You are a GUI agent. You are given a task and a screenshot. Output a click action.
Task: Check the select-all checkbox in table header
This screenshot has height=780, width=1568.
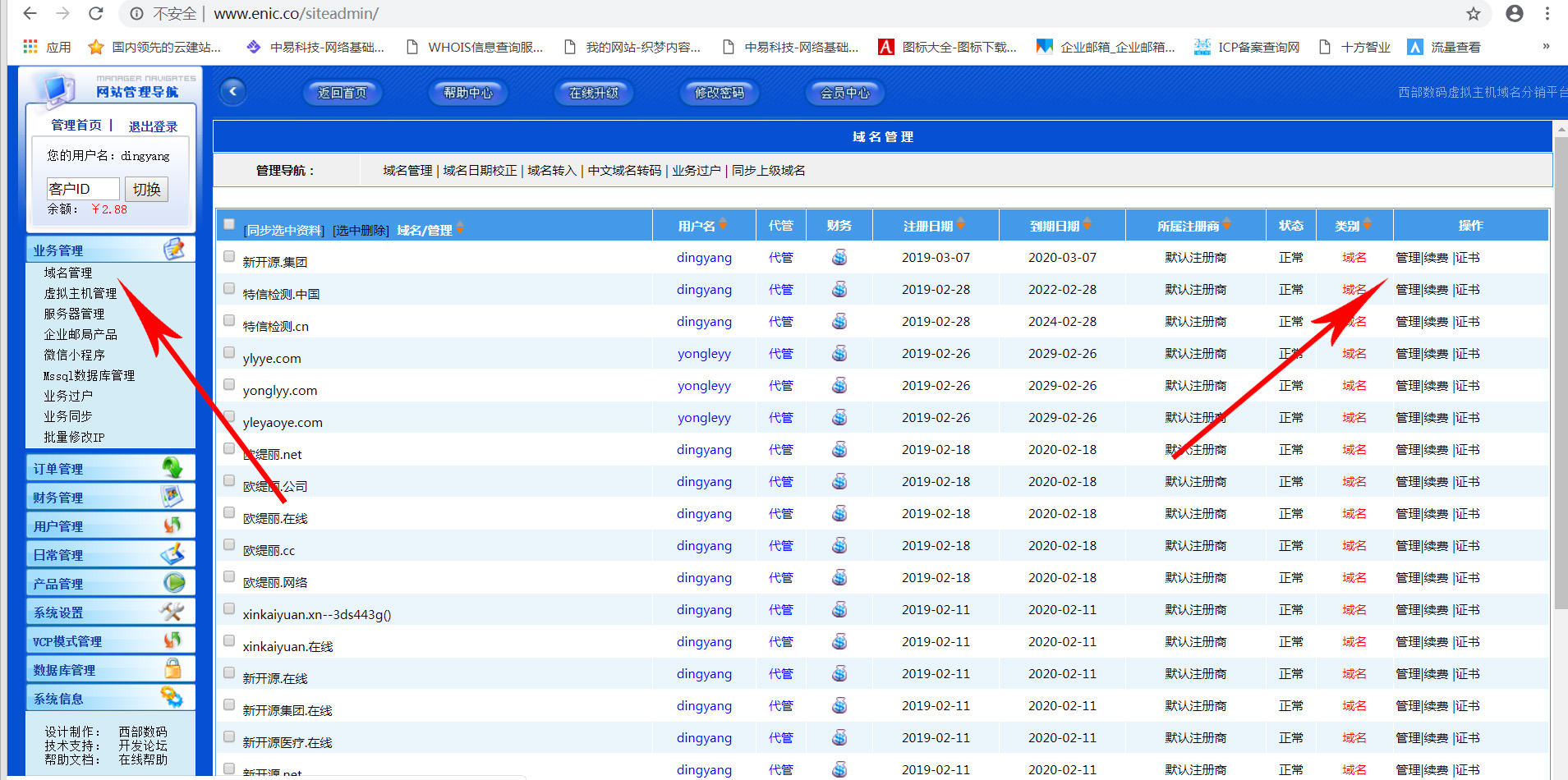click(x=229, y=224)
